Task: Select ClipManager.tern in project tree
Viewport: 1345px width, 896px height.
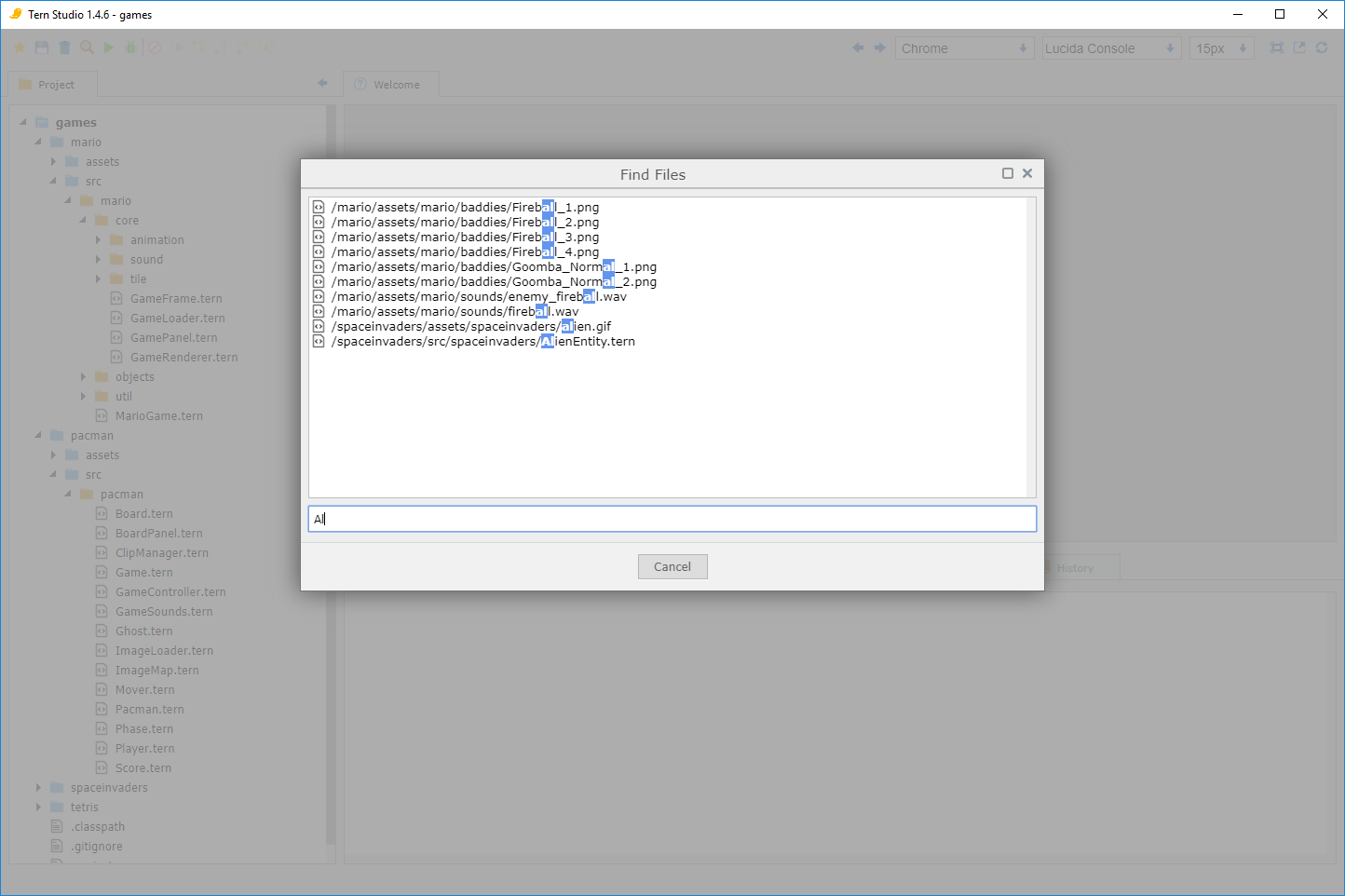Action: [161, 552]
